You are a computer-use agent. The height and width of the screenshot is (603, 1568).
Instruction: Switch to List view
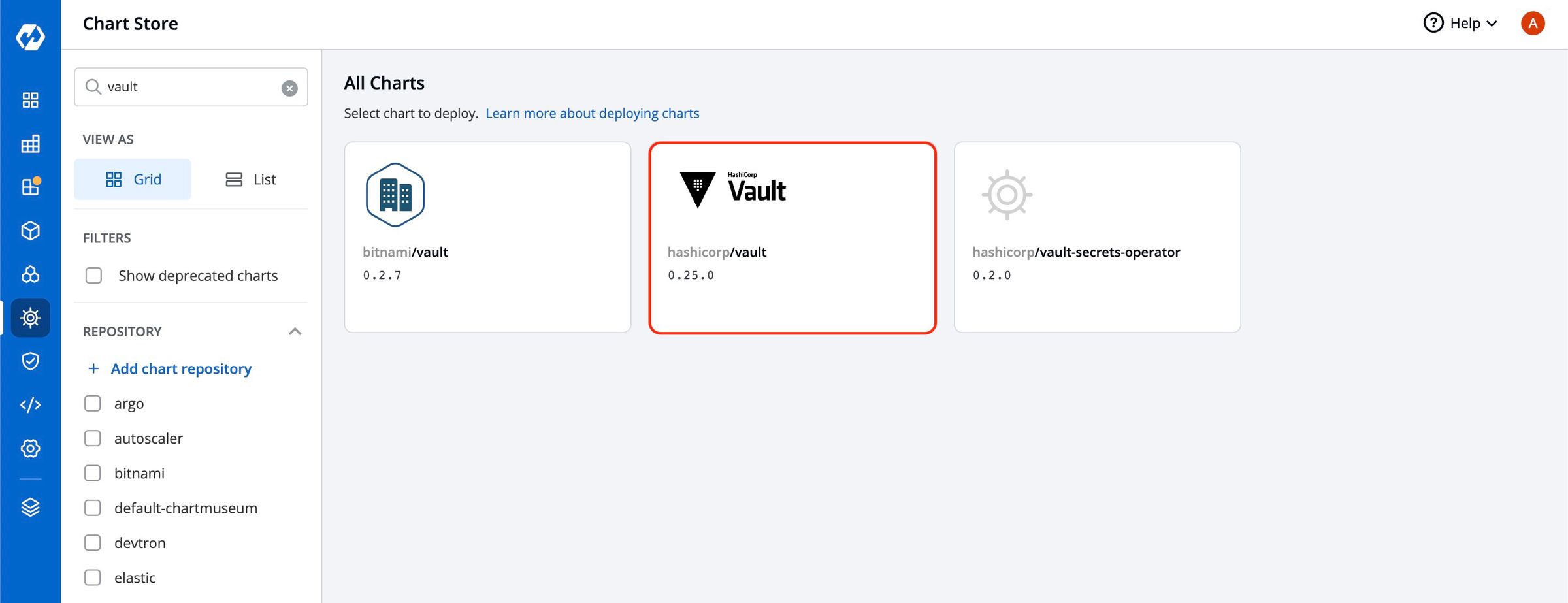pyautogui.click(x=251, y=180)
